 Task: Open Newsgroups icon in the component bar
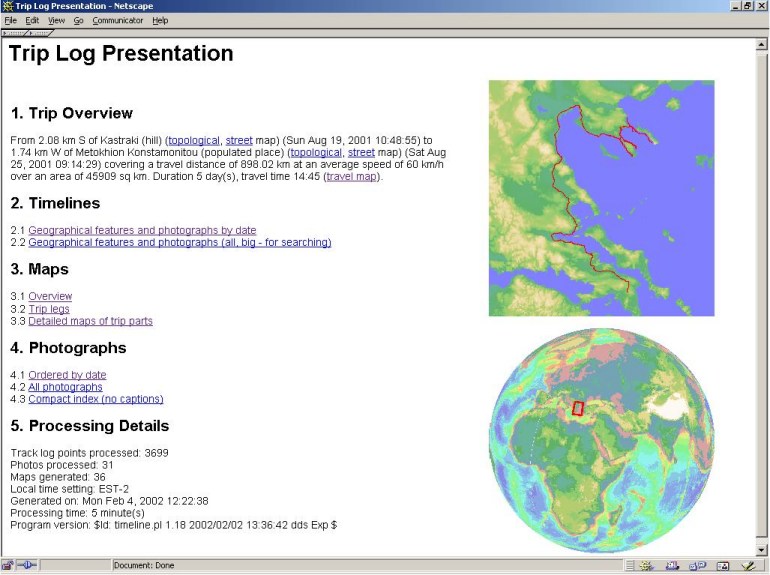[697, 566]
